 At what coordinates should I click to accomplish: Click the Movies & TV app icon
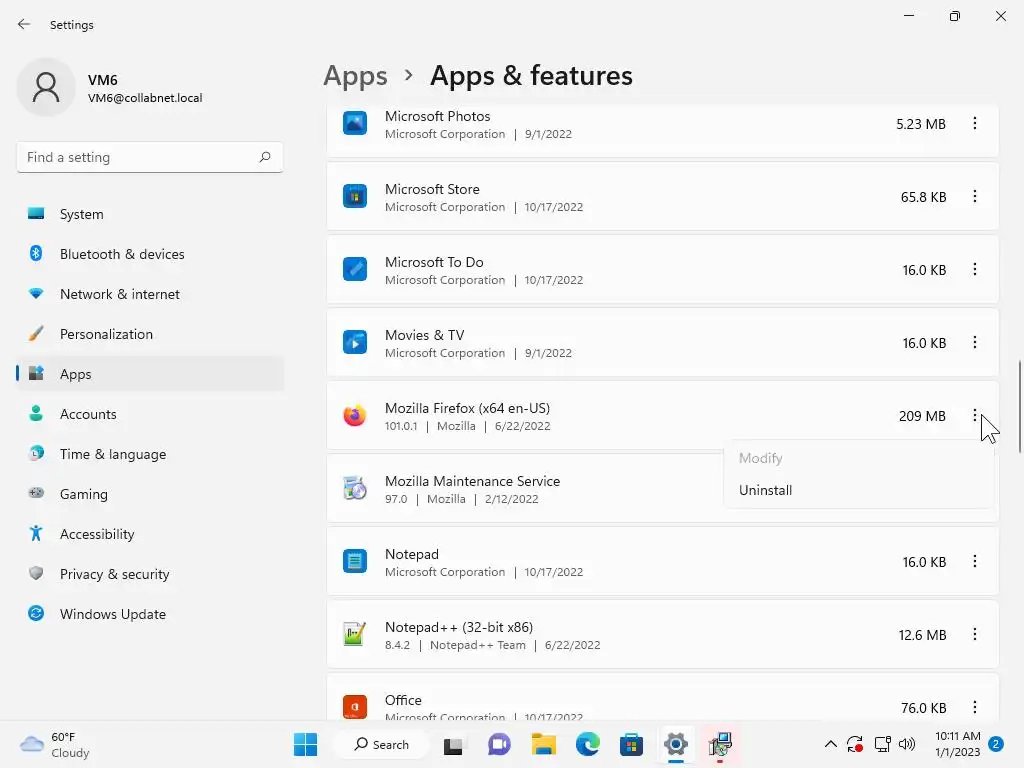click(355, 342)
